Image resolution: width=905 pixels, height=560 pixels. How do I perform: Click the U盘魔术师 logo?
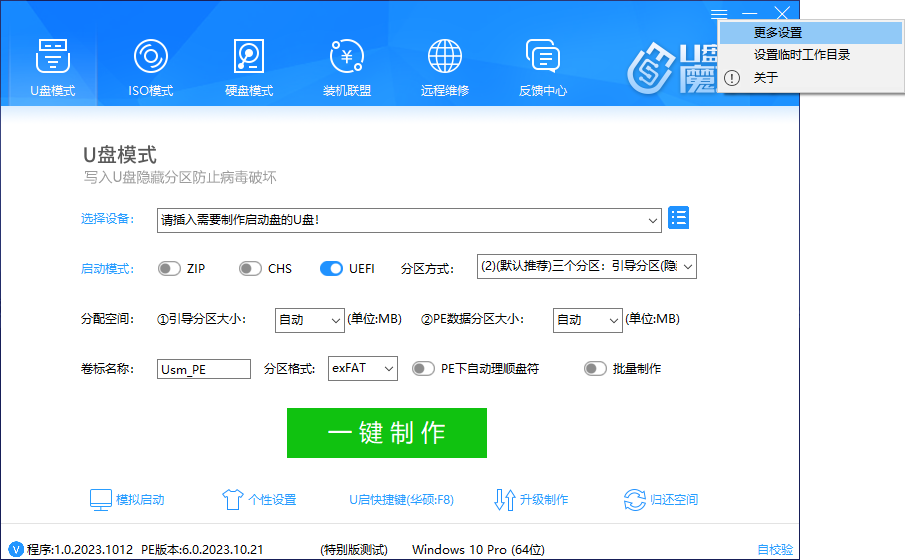[672, 69]
